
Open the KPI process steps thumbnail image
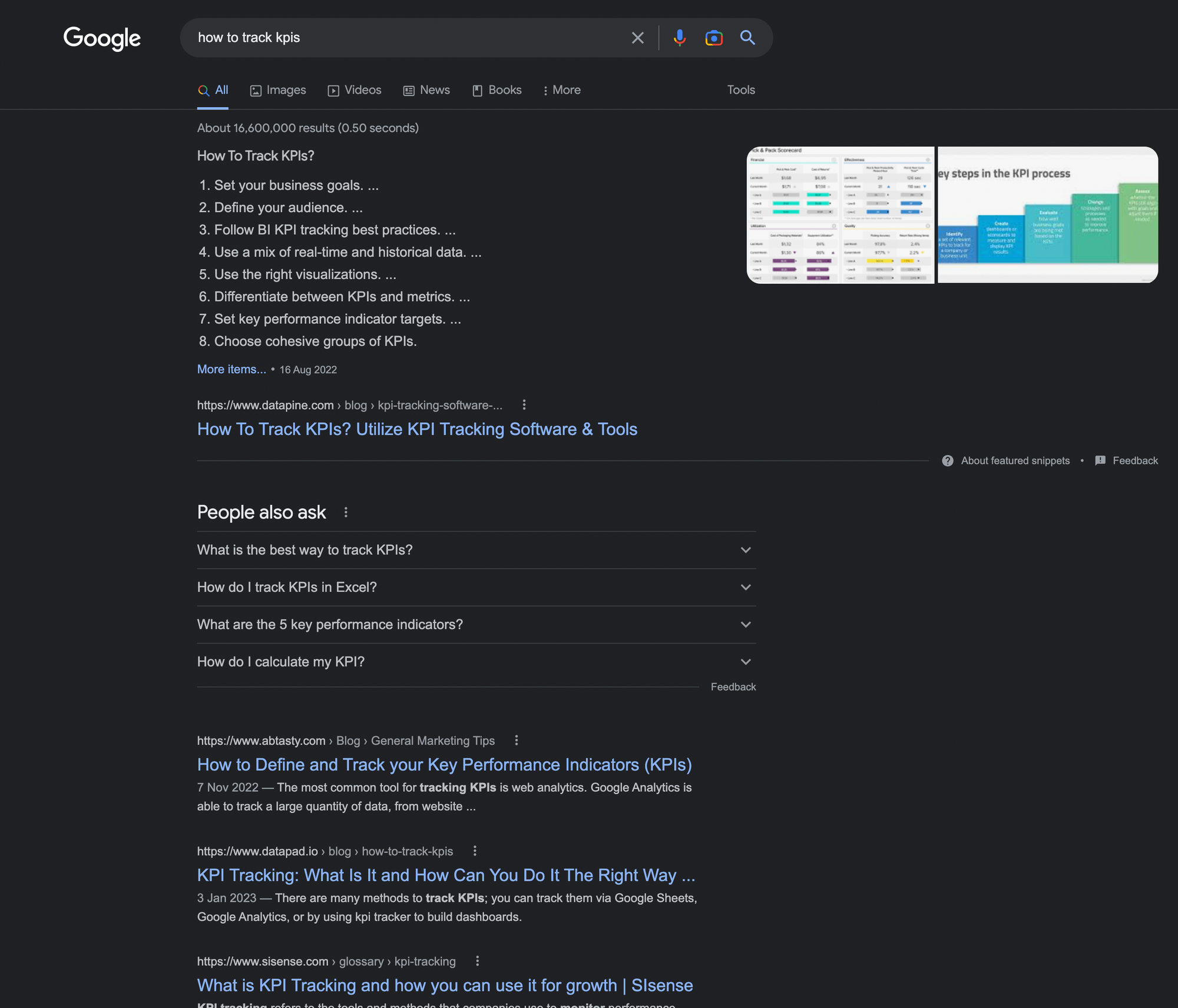[1047, 215]
